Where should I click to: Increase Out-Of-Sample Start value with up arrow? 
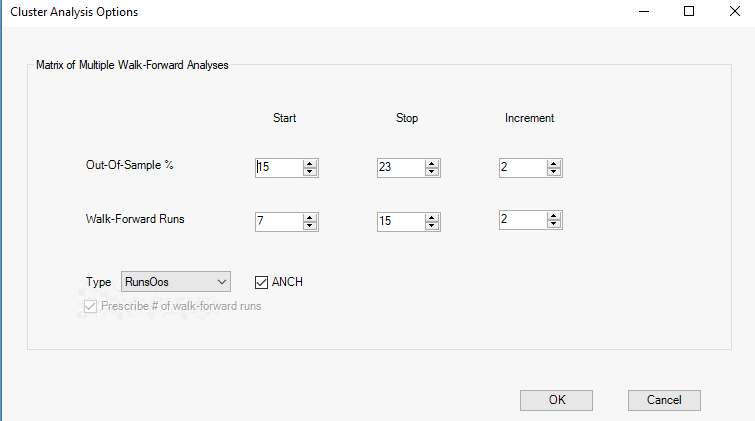(310, 163)
